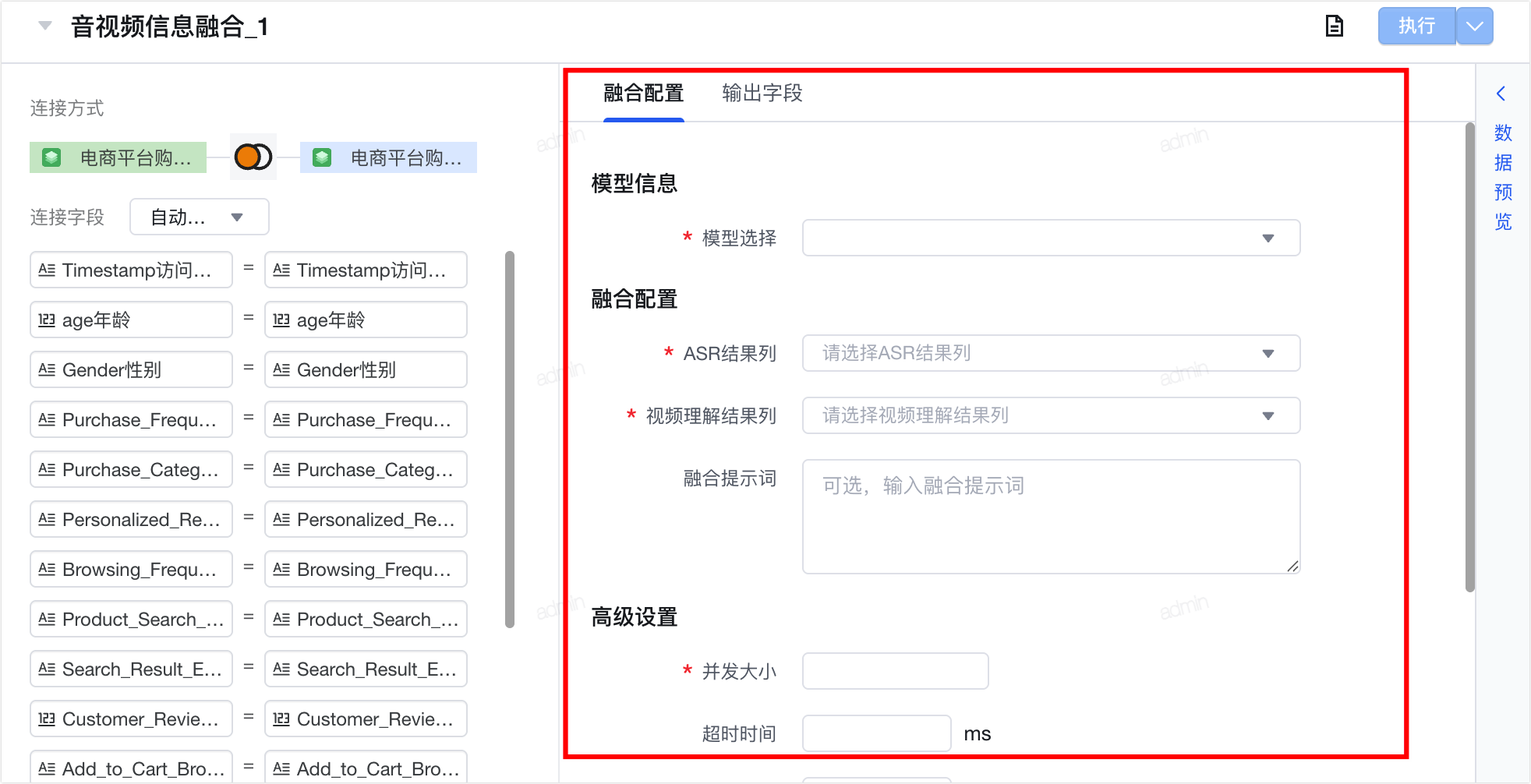Screen dimensions: 1531x784
Task: Open the 模型选择 dropdown
Action: pos(1051,238)
